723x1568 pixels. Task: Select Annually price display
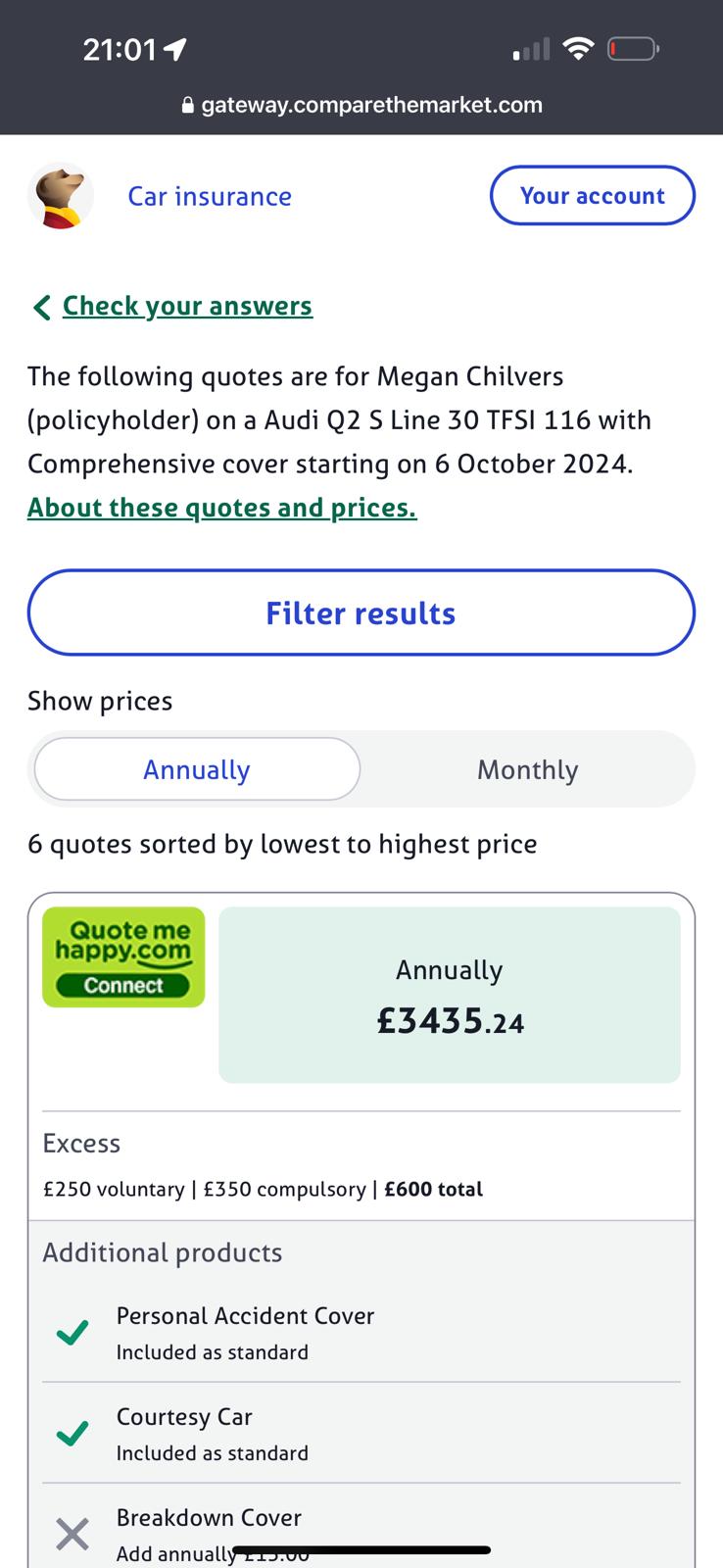(197, 769)
